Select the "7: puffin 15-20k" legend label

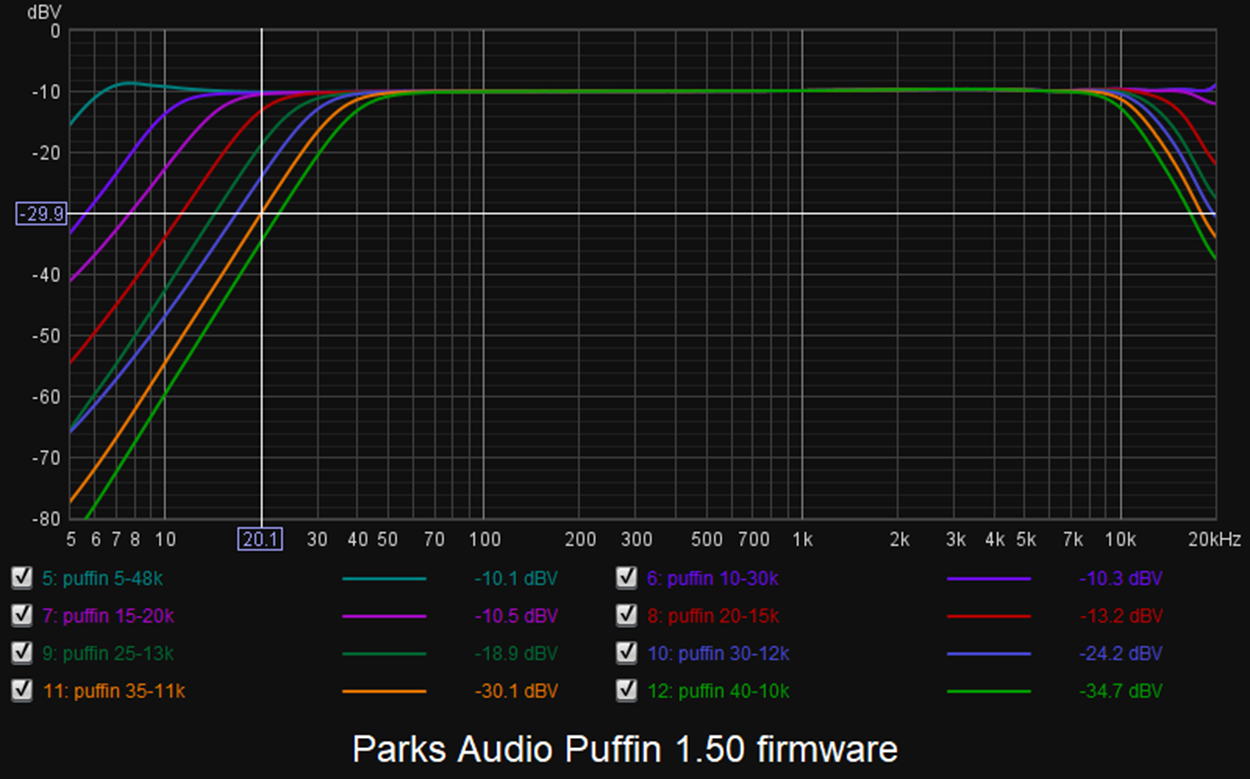101,616
